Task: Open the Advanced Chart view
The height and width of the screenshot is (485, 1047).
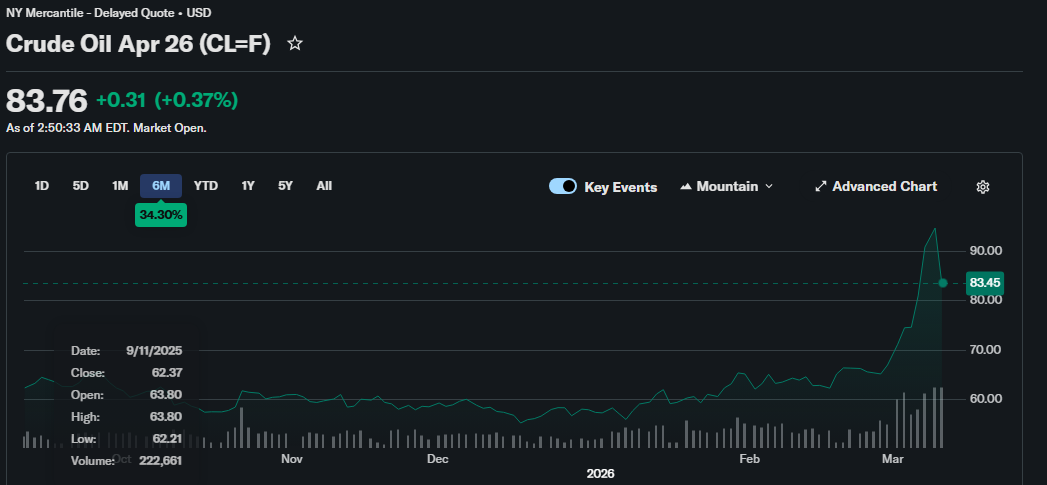Action: [x=876, y=186]
